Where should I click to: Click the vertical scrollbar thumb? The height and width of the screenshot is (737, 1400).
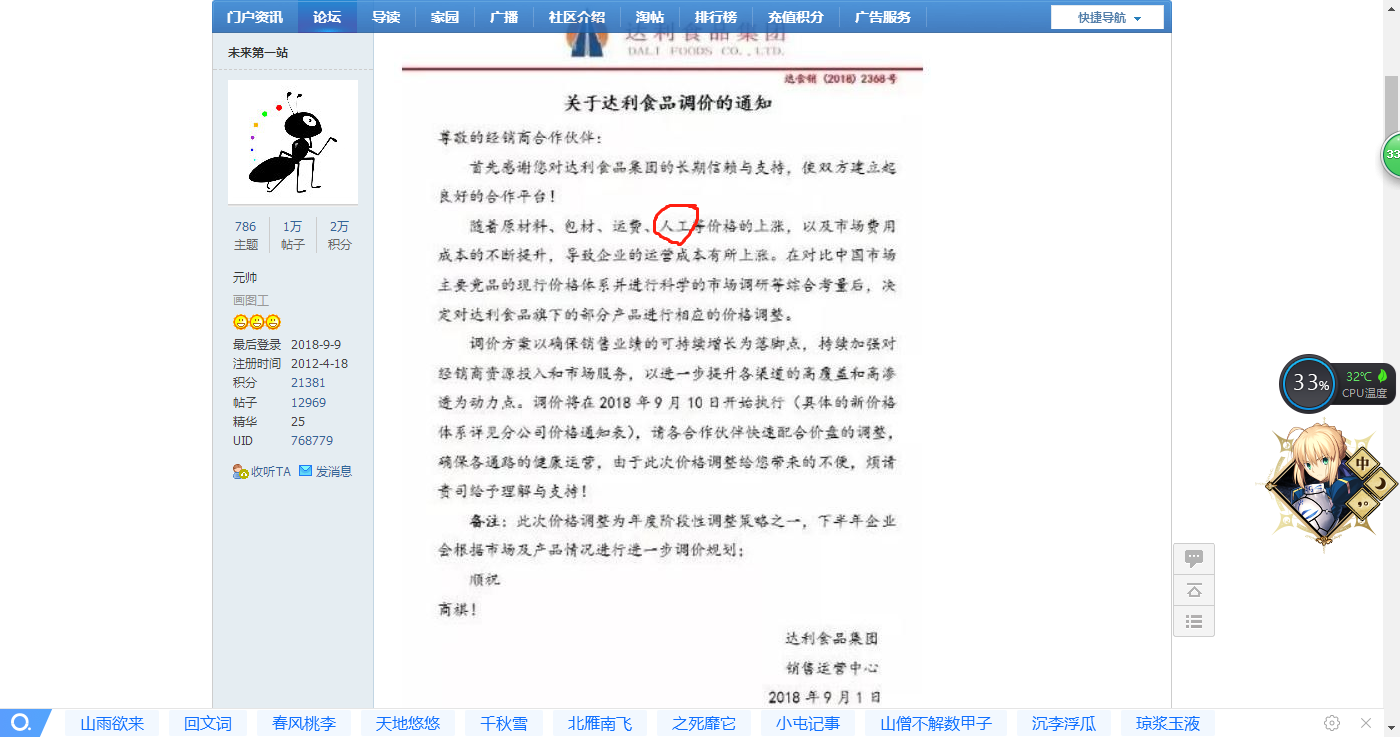click(1391, 105)
